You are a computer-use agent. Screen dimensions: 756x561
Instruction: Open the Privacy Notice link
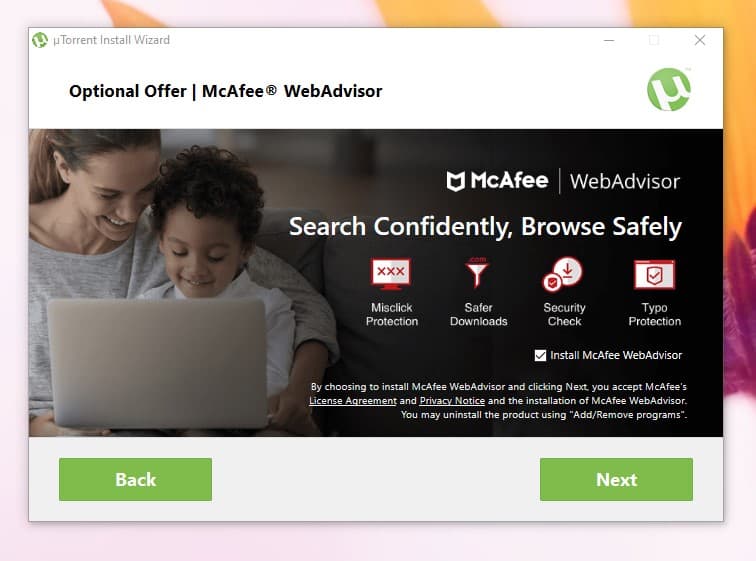pyautogui.click(x=452, y=401)
